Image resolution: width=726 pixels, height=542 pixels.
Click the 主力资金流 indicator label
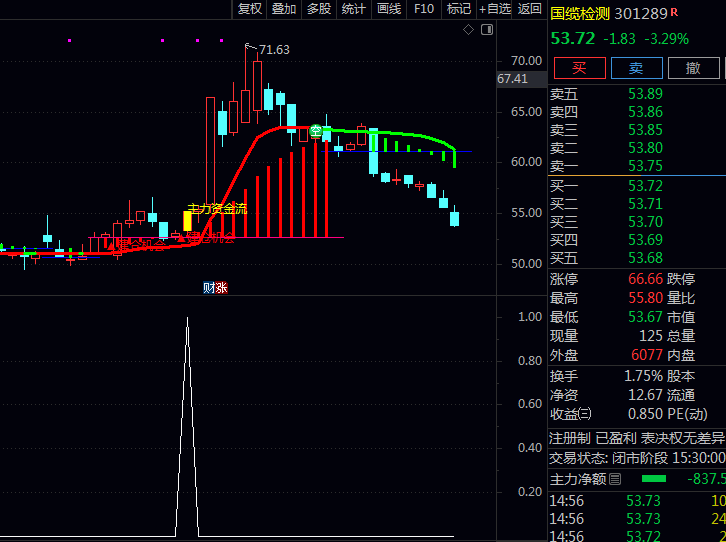pos(217,209)
